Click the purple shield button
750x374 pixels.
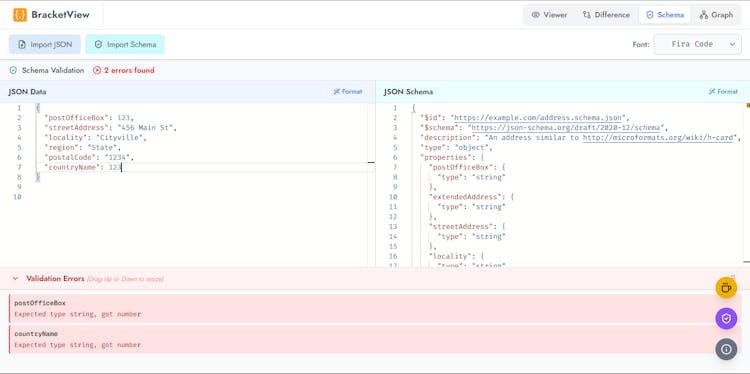tap(726, 319)
